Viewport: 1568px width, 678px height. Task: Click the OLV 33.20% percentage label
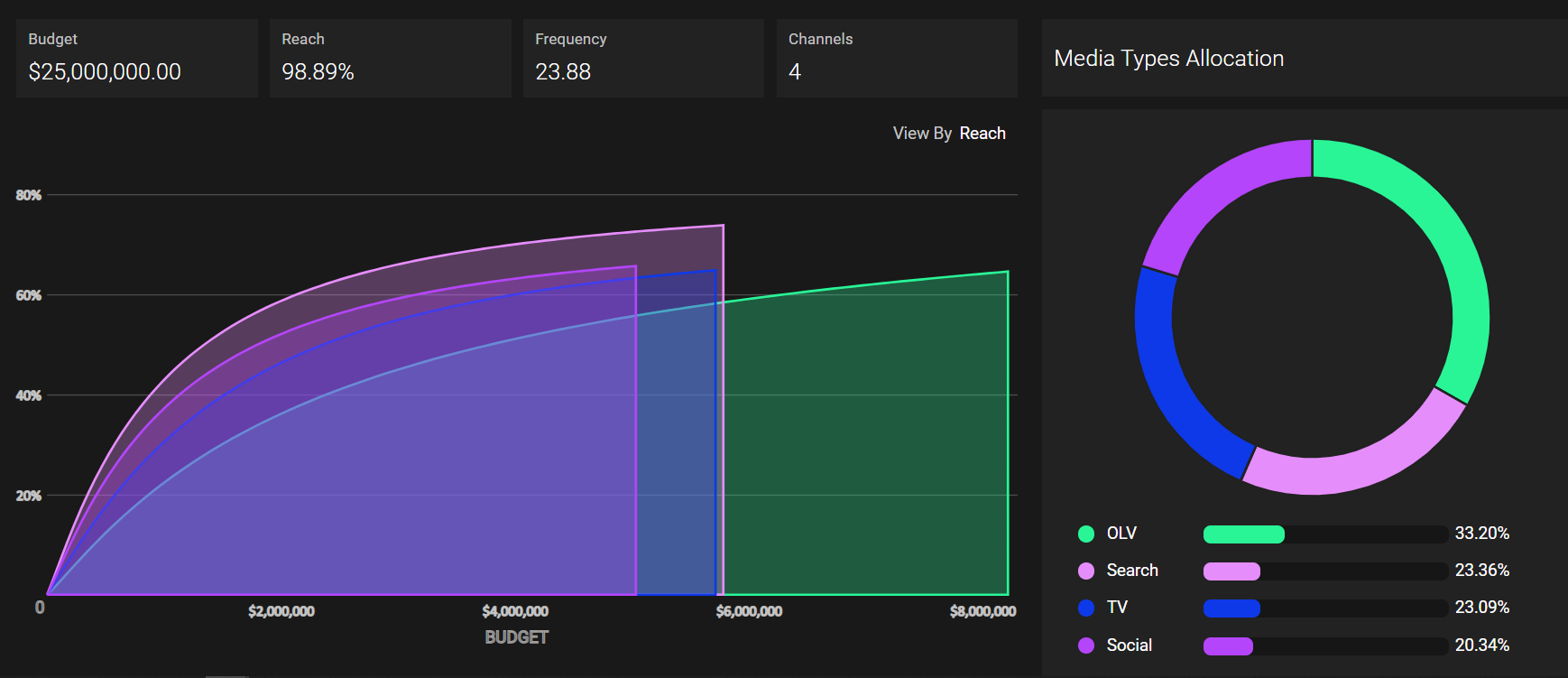[x=1481, y=534]
